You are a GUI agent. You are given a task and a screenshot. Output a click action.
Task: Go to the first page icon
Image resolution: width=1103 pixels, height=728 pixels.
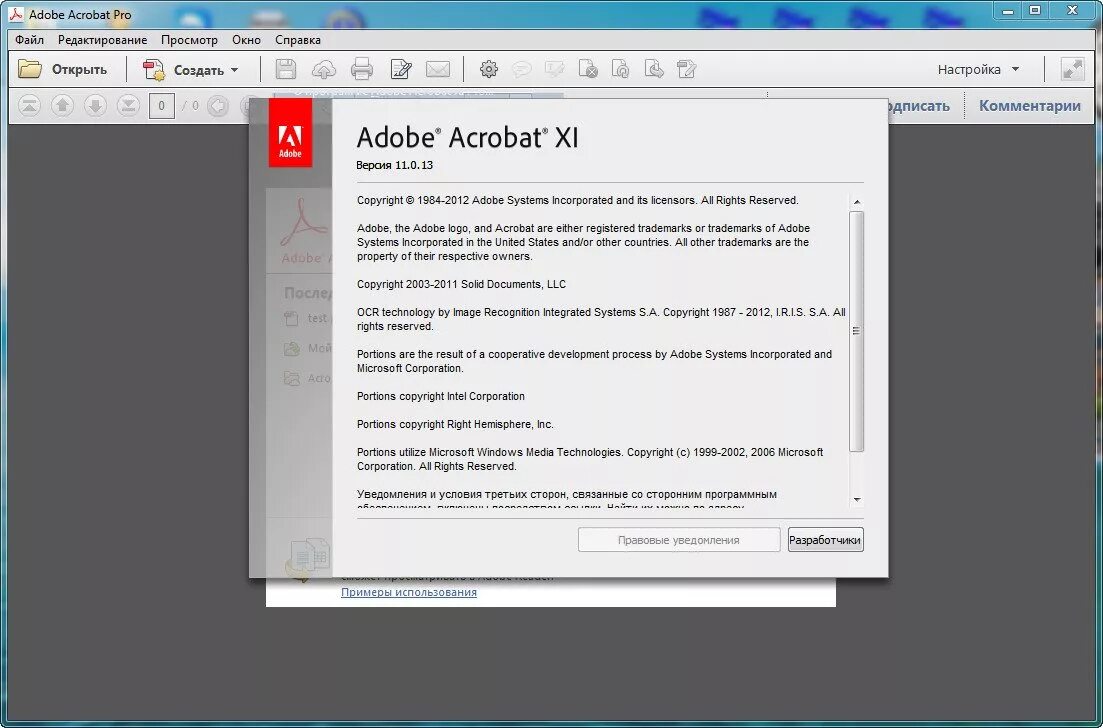(x=29, y=106)
